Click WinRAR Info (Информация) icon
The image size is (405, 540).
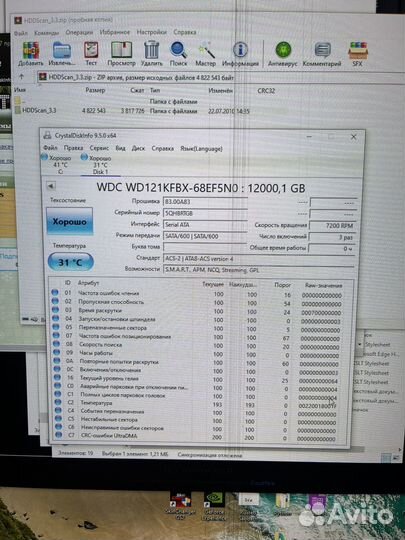click(x=240, y=54)
